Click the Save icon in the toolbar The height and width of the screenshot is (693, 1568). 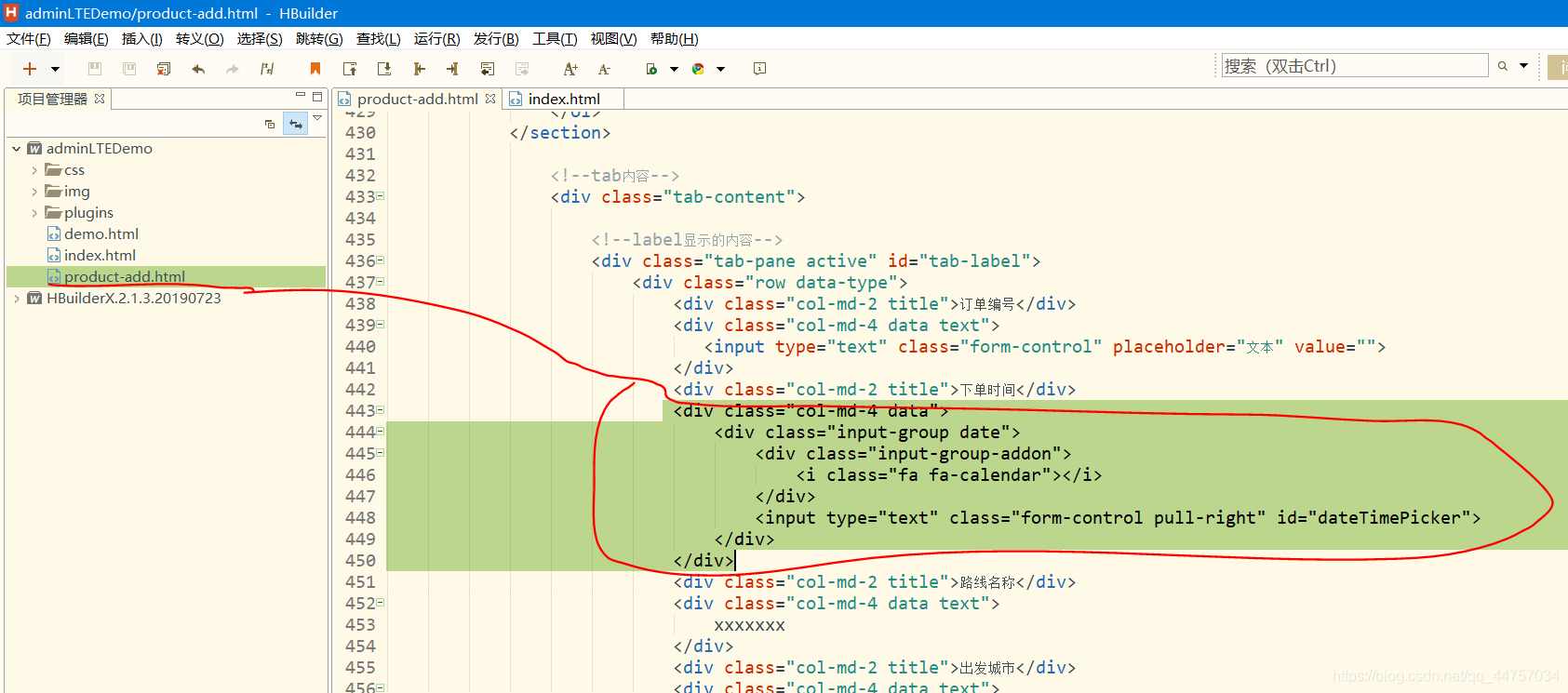94,69
